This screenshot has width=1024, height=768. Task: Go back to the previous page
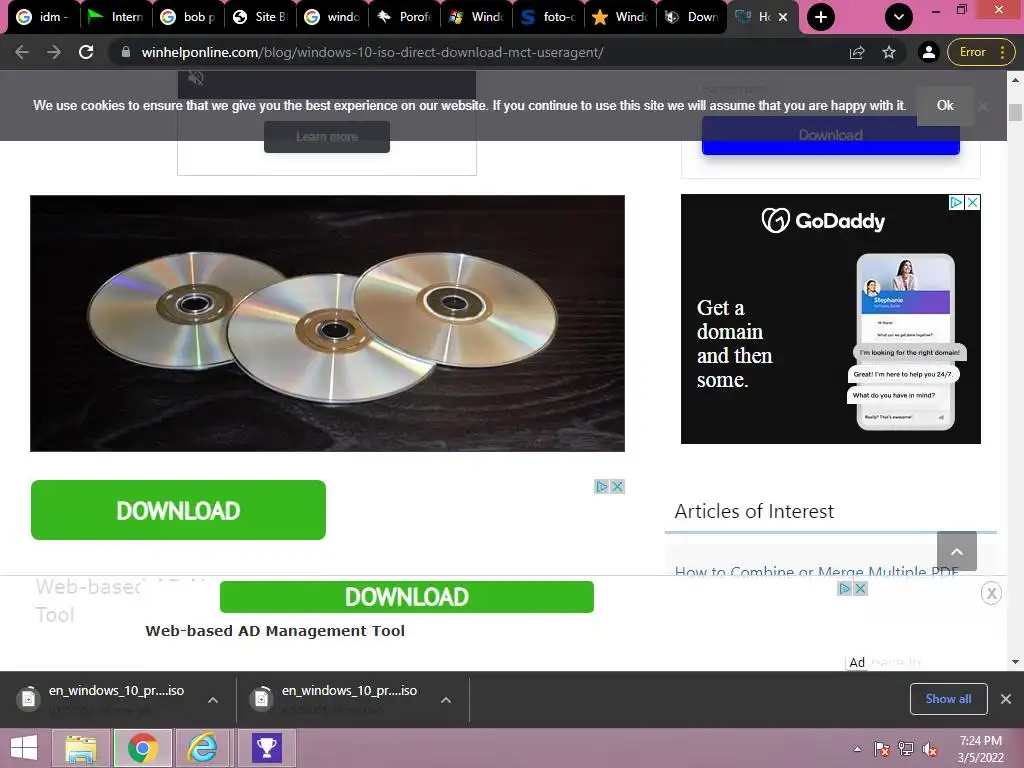(22, 52)
